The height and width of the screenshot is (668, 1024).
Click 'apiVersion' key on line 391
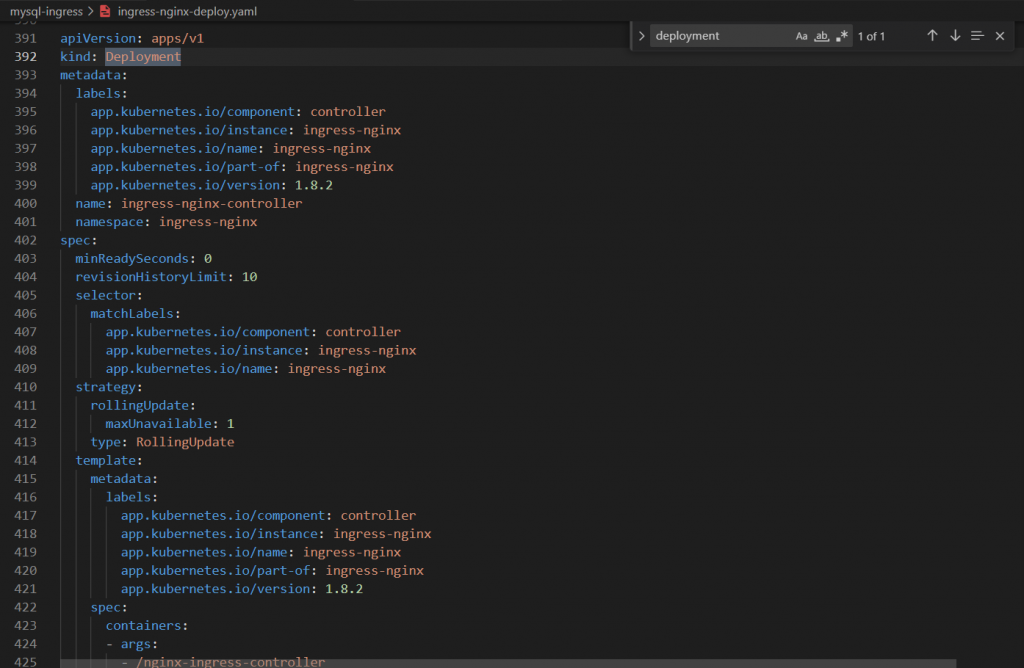(98, 39)
